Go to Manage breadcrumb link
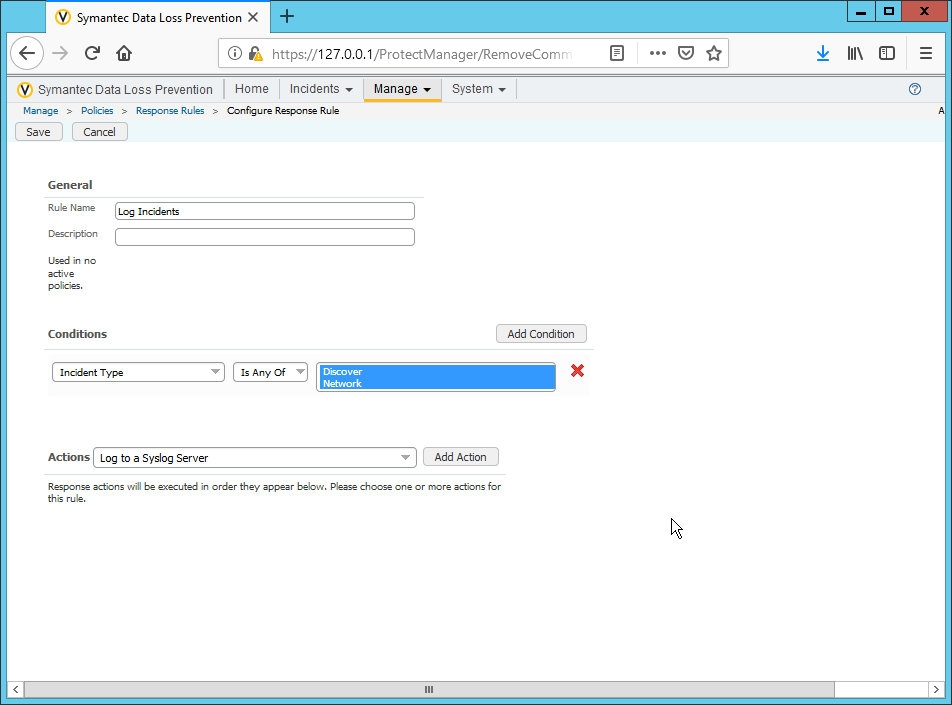952x705 pixels. [41, 111]
